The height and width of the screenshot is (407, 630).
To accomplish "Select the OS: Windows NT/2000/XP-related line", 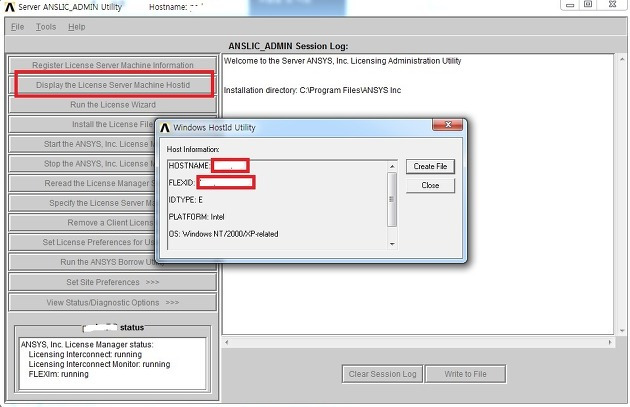I will click(x=223, y=234).
